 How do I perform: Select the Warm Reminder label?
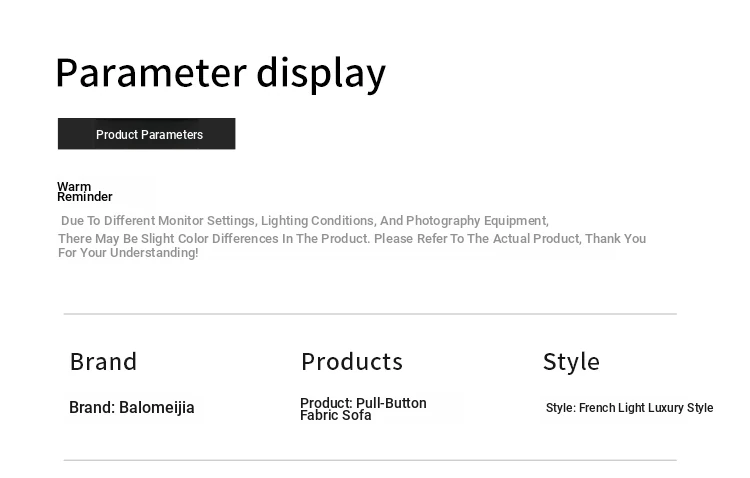tap(84, 192)
